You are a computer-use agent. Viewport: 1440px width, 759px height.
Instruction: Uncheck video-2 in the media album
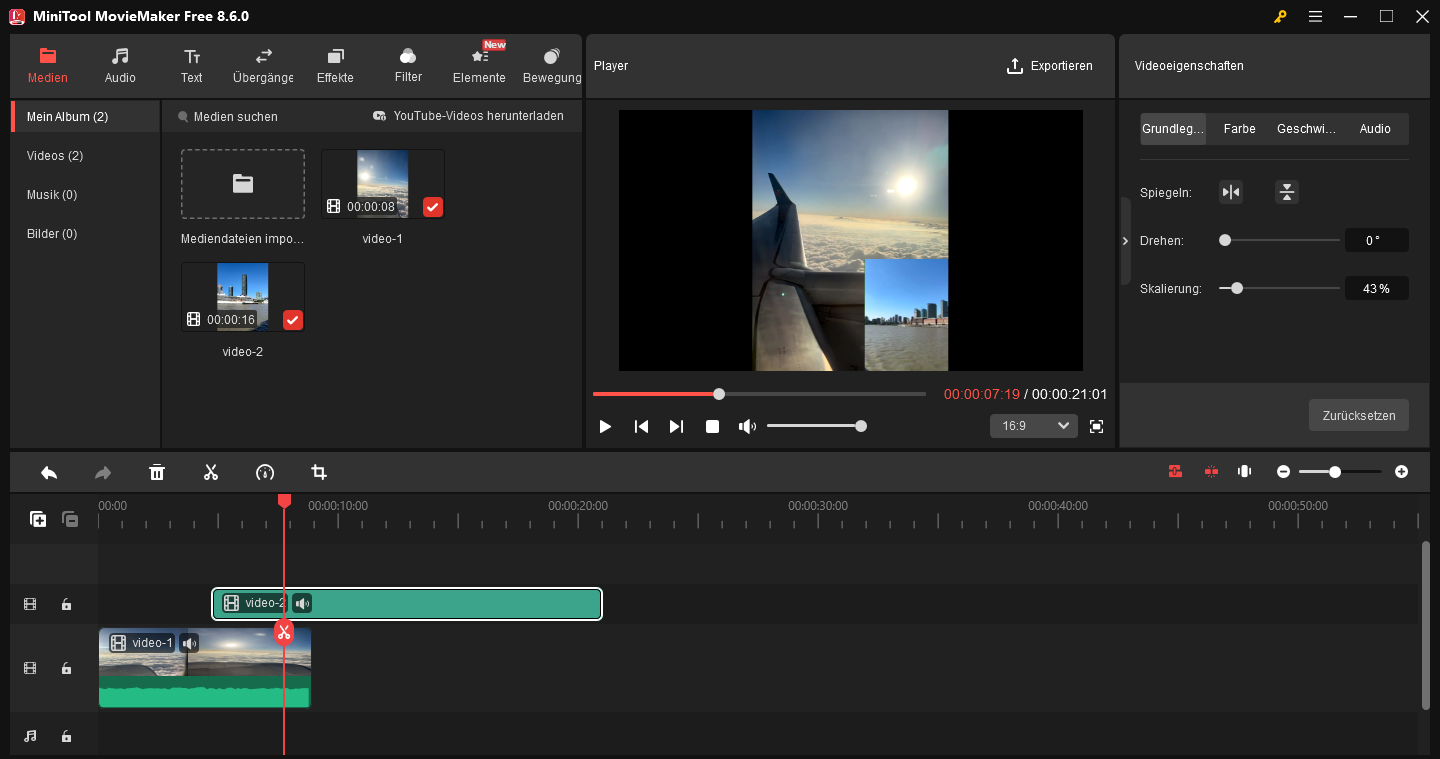pos(292,319)
